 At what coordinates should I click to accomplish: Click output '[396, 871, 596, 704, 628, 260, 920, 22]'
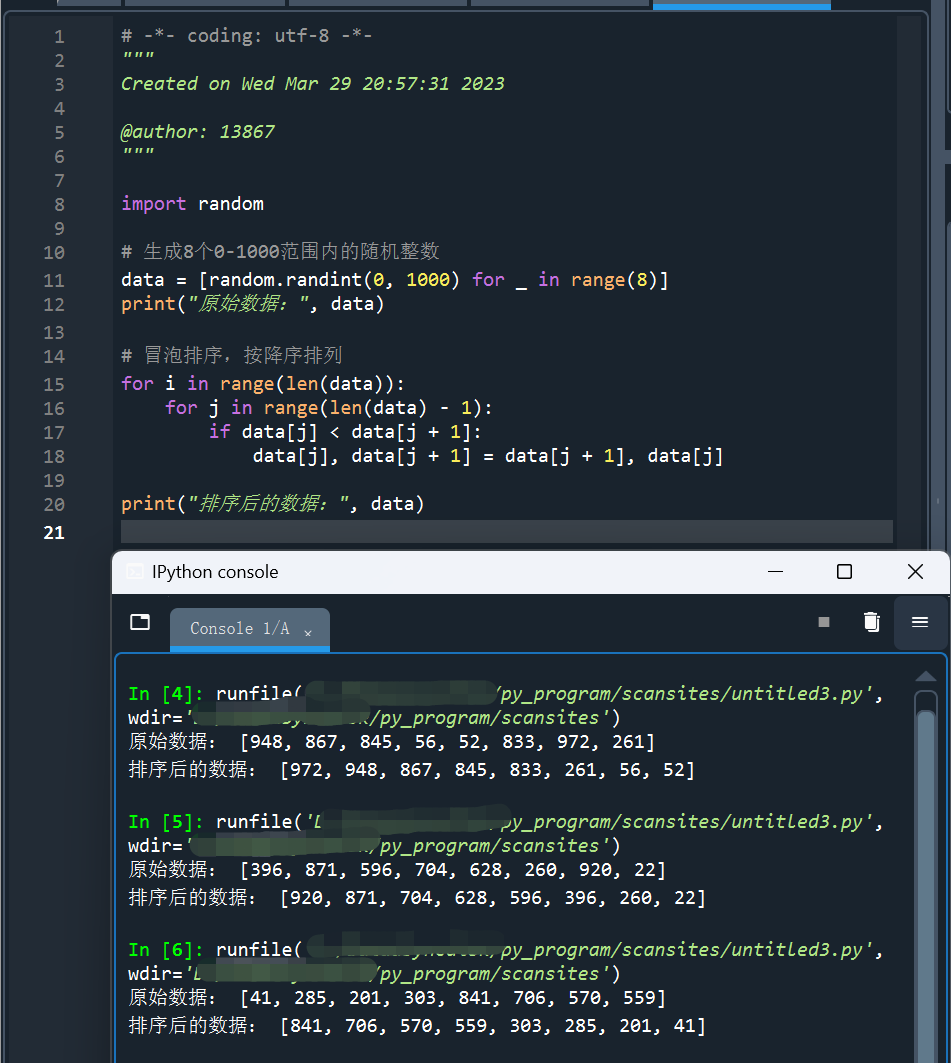453,870
